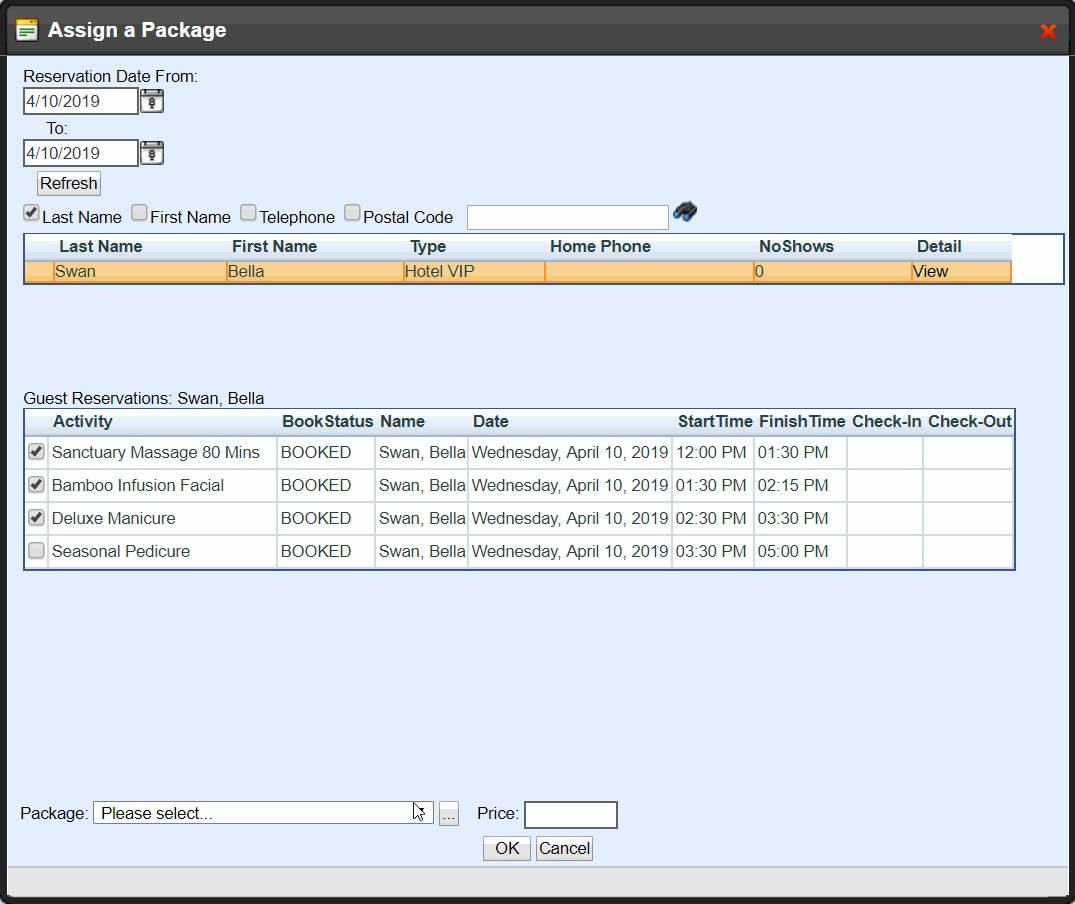The height and width of the screenshot is (904, 1075).
Task: Click the Cancel button
Action: coord(564,848)
